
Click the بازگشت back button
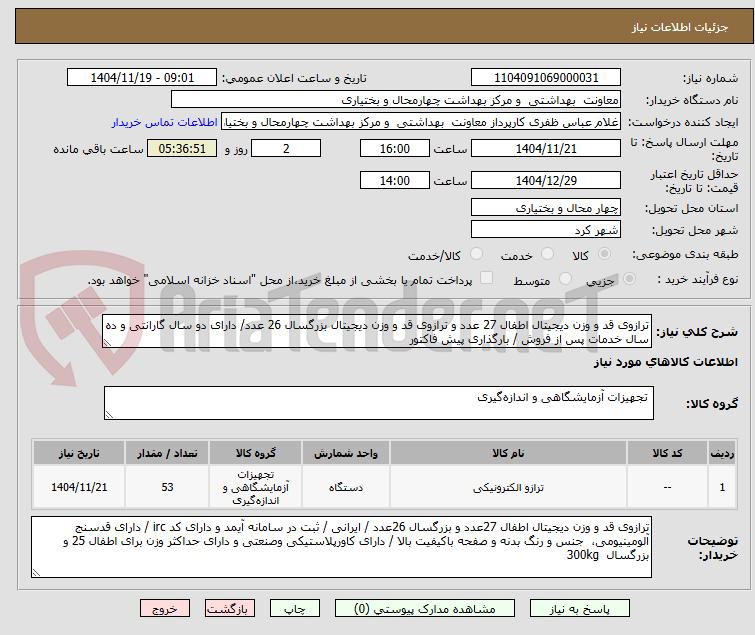tap(229, 609)
